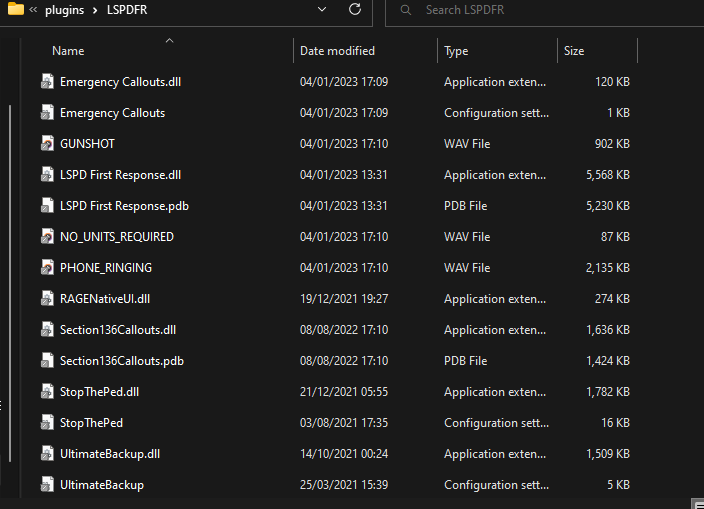This screenshot has width=704, height=509.
Task: Sort files by Name column header
Action: [68, 51]
